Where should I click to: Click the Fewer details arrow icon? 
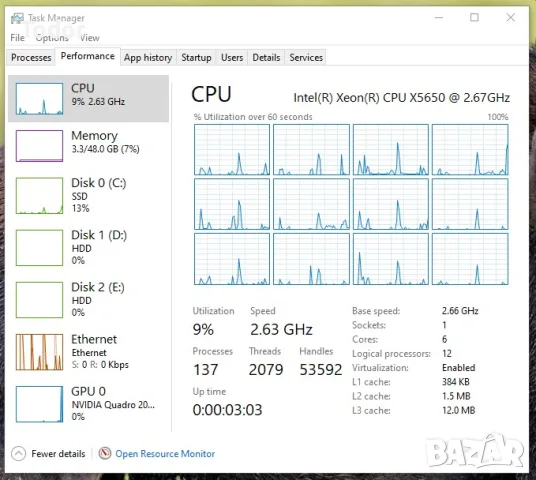pos(18,454)
